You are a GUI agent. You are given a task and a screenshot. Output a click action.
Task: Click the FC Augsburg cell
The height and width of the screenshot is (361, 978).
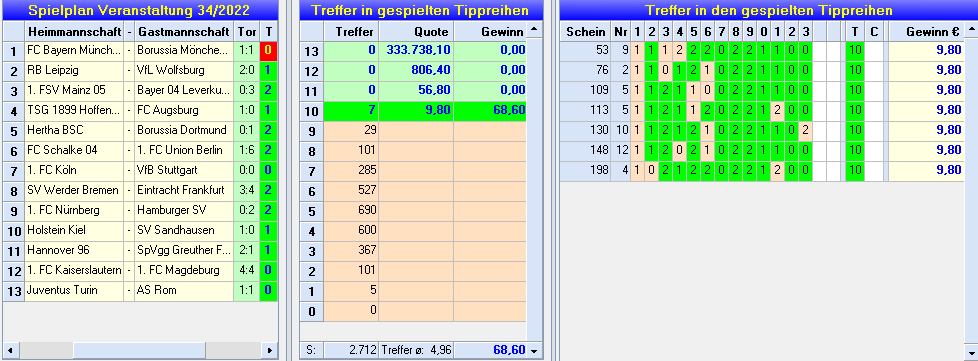click(x=184, y=110)
